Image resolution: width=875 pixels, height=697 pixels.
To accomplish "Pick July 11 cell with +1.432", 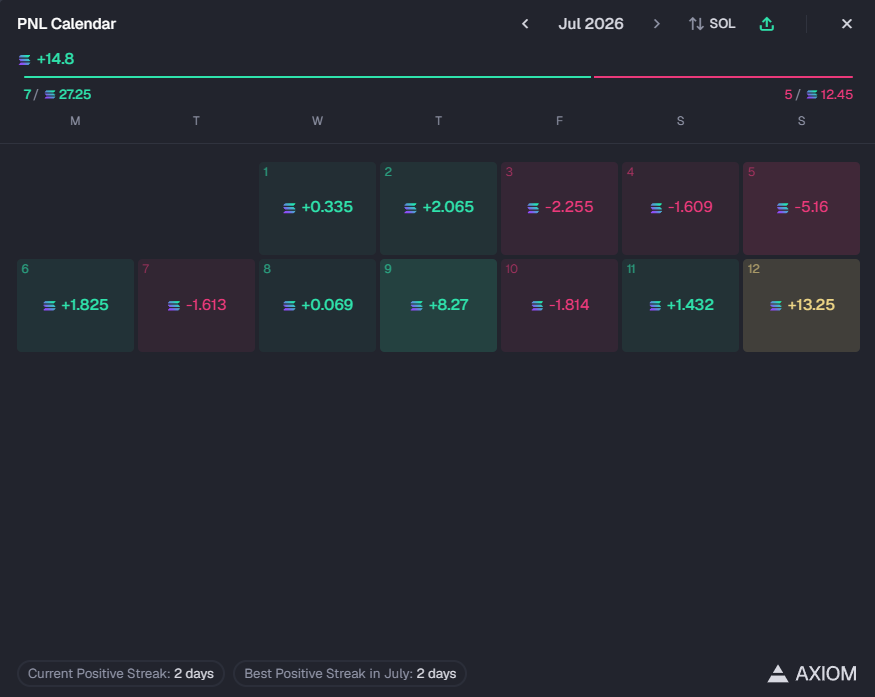I will pyautogui.click(x=680, y=305).
